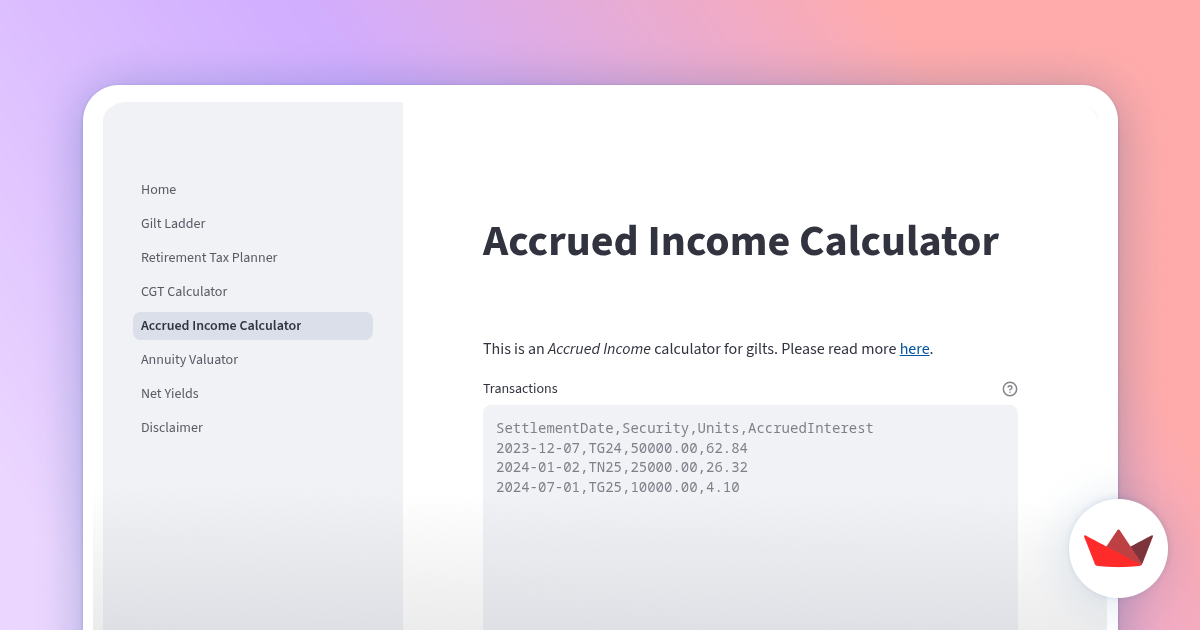Navigate to Home in the sidebar
This screenshot has width=1200, height=630.
[158, 189]
